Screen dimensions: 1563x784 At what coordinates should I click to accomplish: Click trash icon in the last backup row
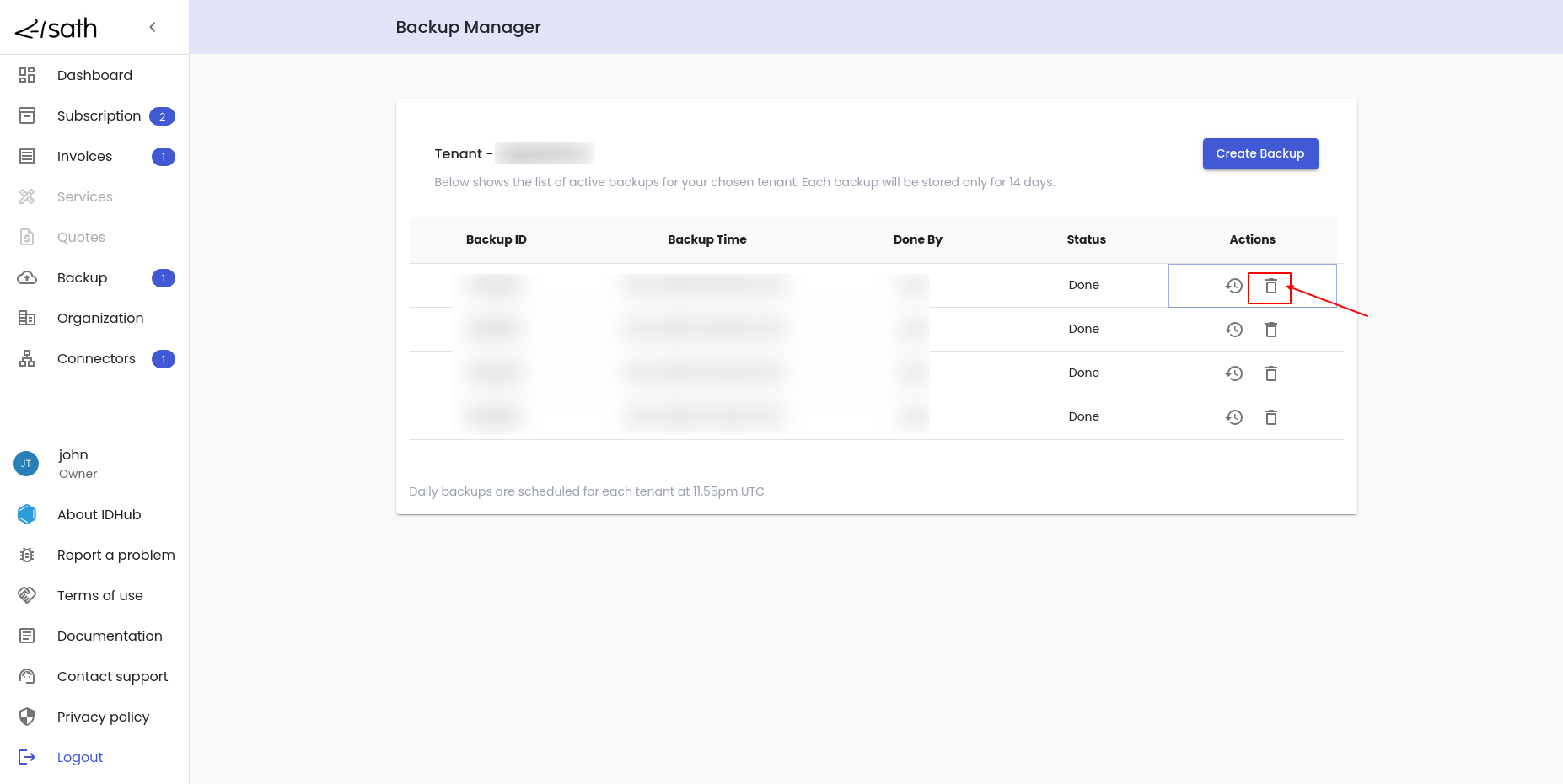(x=1270, y=417)
